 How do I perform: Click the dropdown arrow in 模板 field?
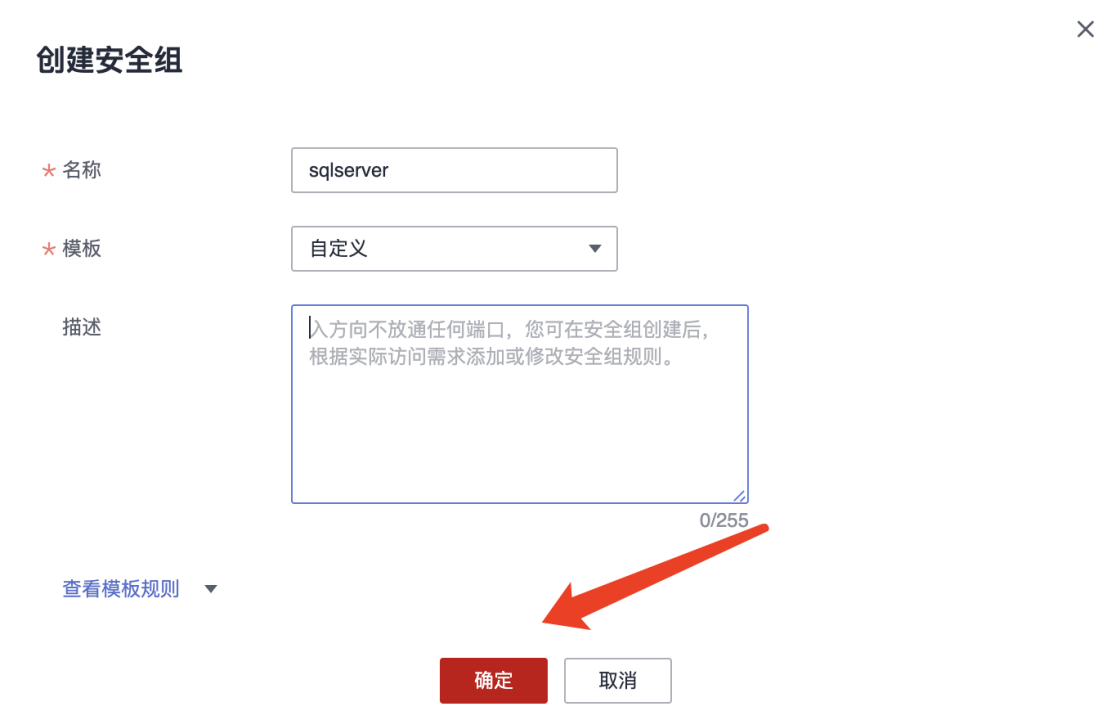coord(594,249)
